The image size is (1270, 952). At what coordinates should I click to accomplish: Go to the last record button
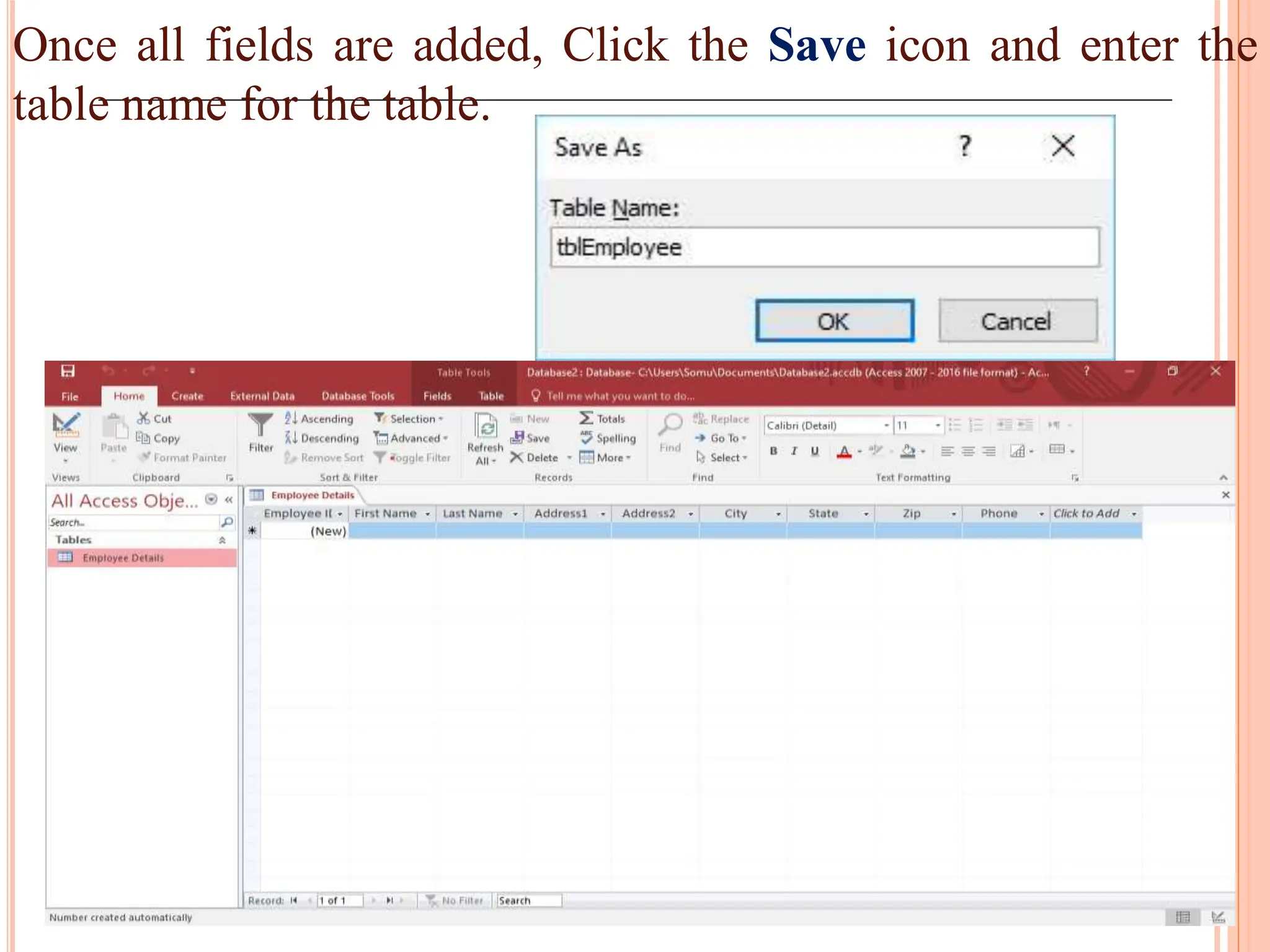click(x=390, y=901)
